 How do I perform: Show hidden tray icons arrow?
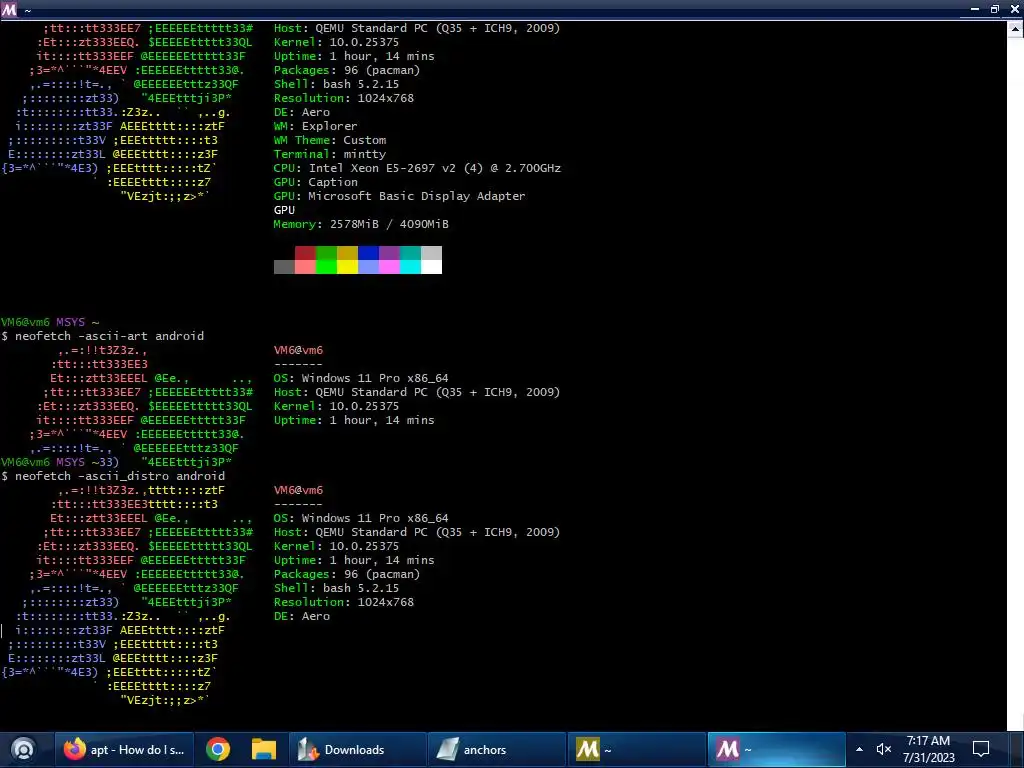[859, 749]
